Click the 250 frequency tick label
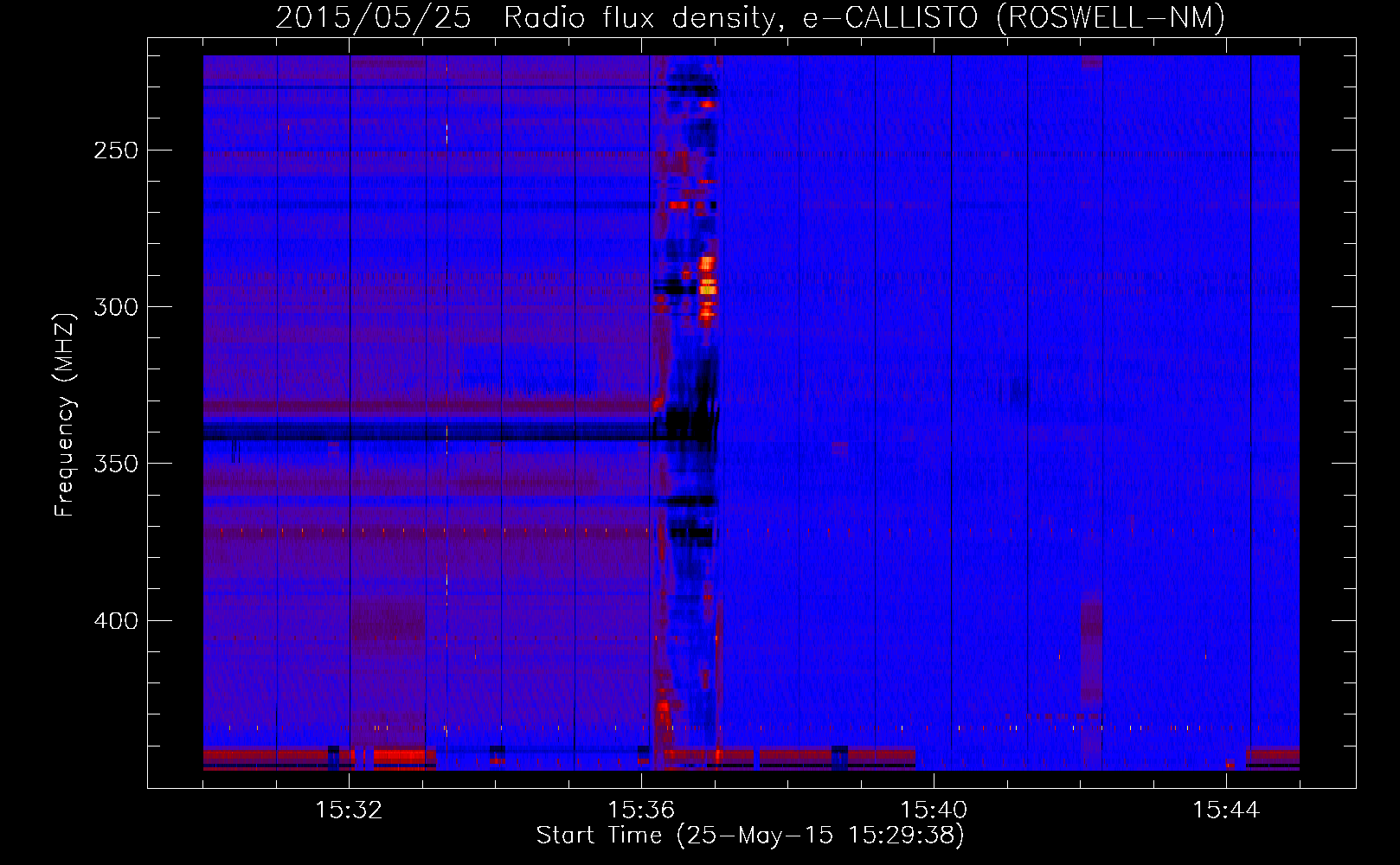1400x865 pixels. [116, 151]
